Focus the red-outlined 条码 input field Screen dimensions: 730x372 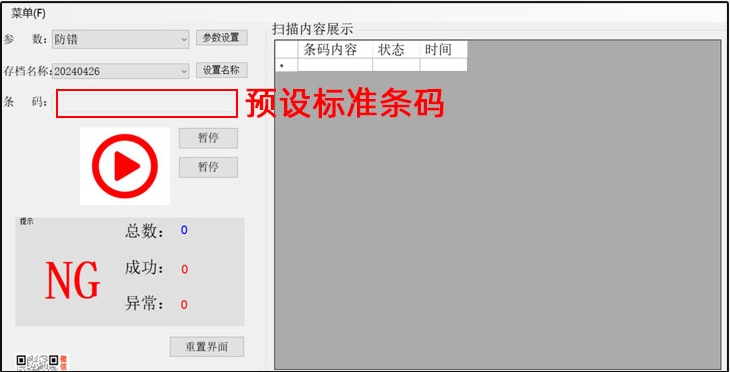tap(147, 103)
